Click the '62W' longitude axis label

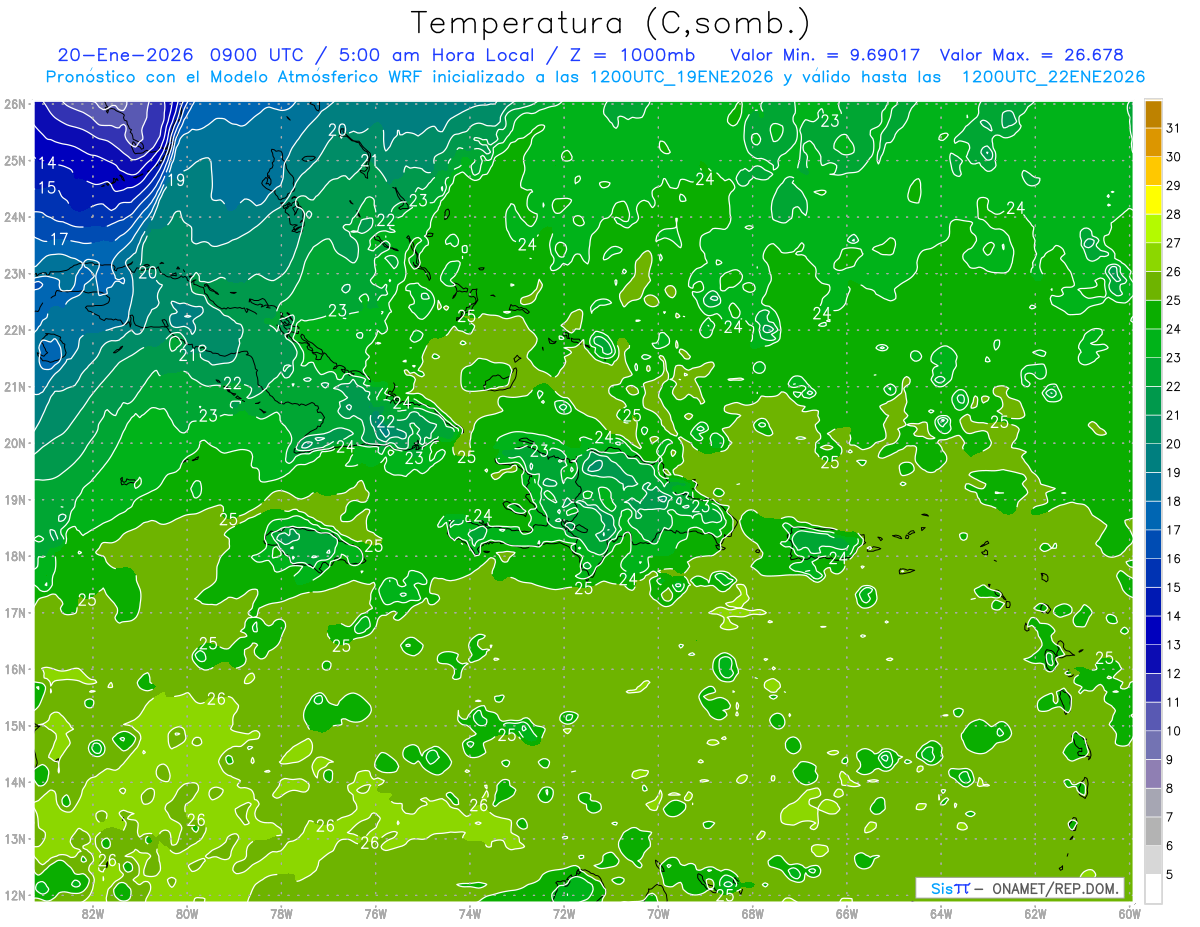point(1035,913)
